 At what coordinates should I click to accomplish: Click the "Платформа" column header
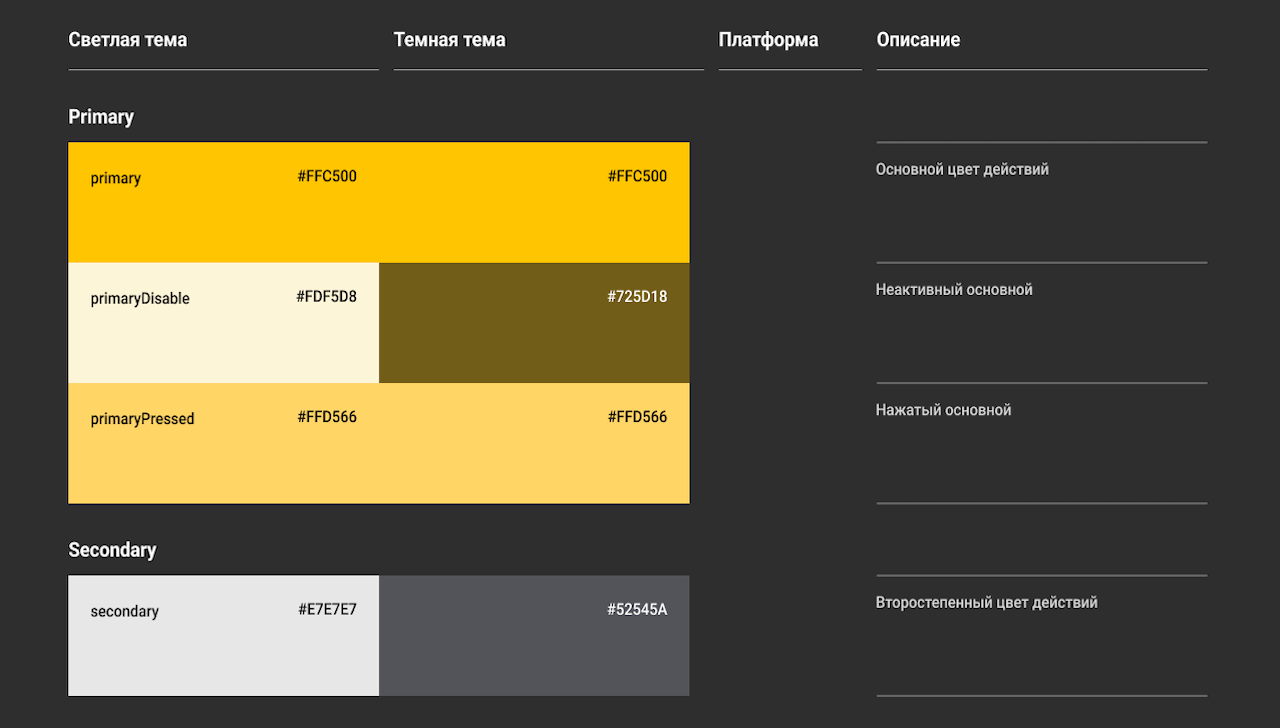pos(769,40)
